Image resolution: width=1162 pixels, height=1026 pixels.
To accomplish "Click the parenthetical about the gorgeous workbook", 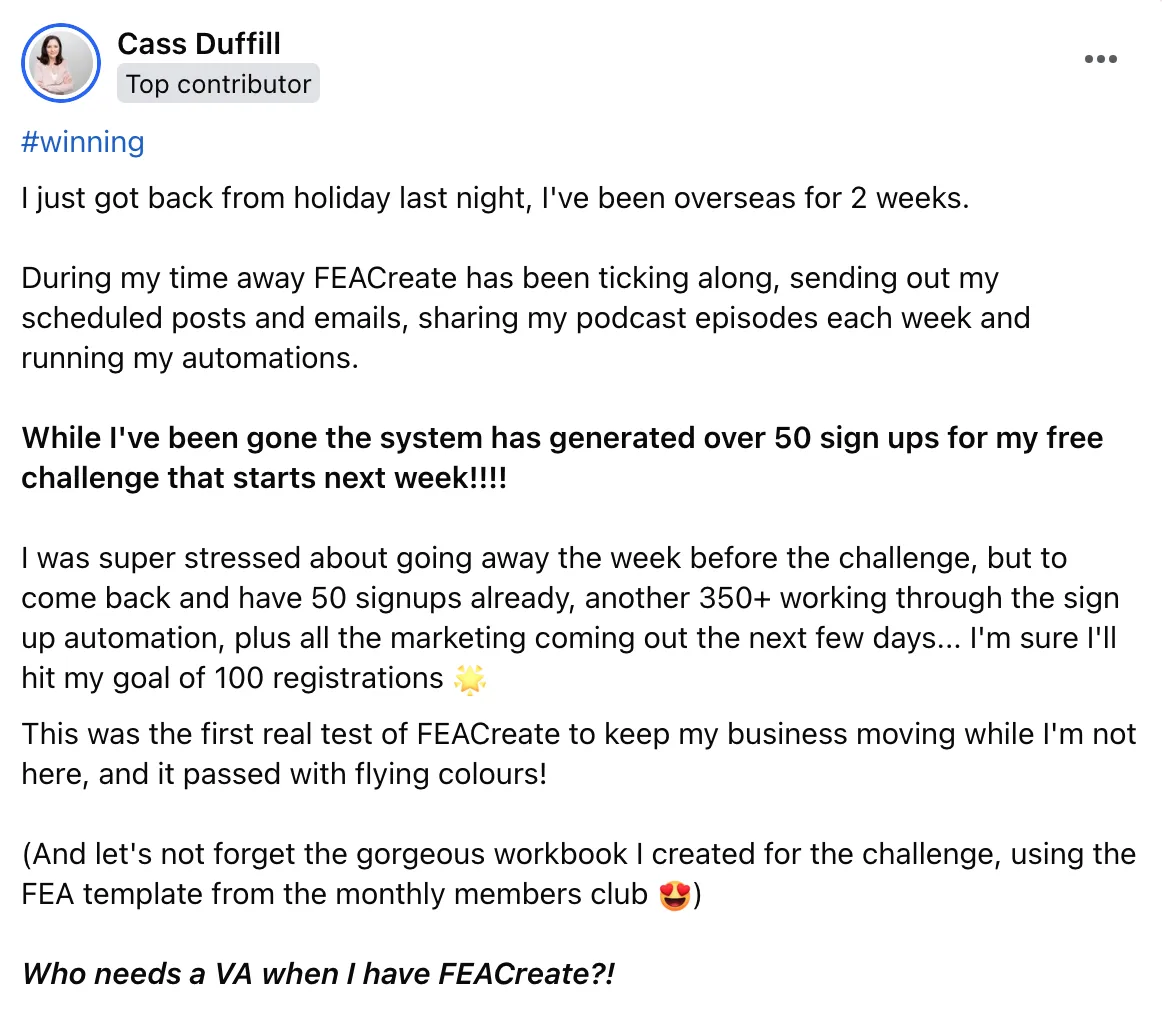I will pos(578,874).
